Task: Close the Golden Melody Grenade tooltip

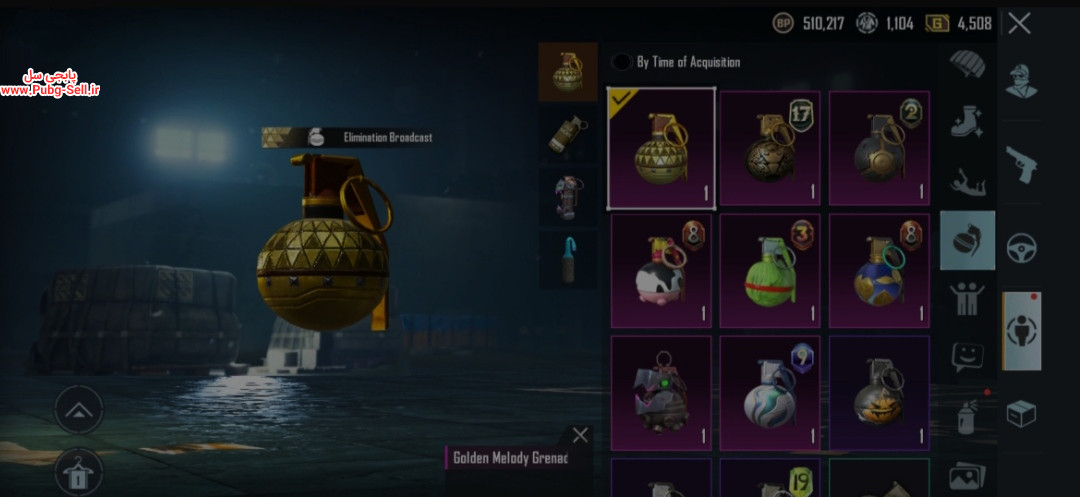Action: (580, 435)
